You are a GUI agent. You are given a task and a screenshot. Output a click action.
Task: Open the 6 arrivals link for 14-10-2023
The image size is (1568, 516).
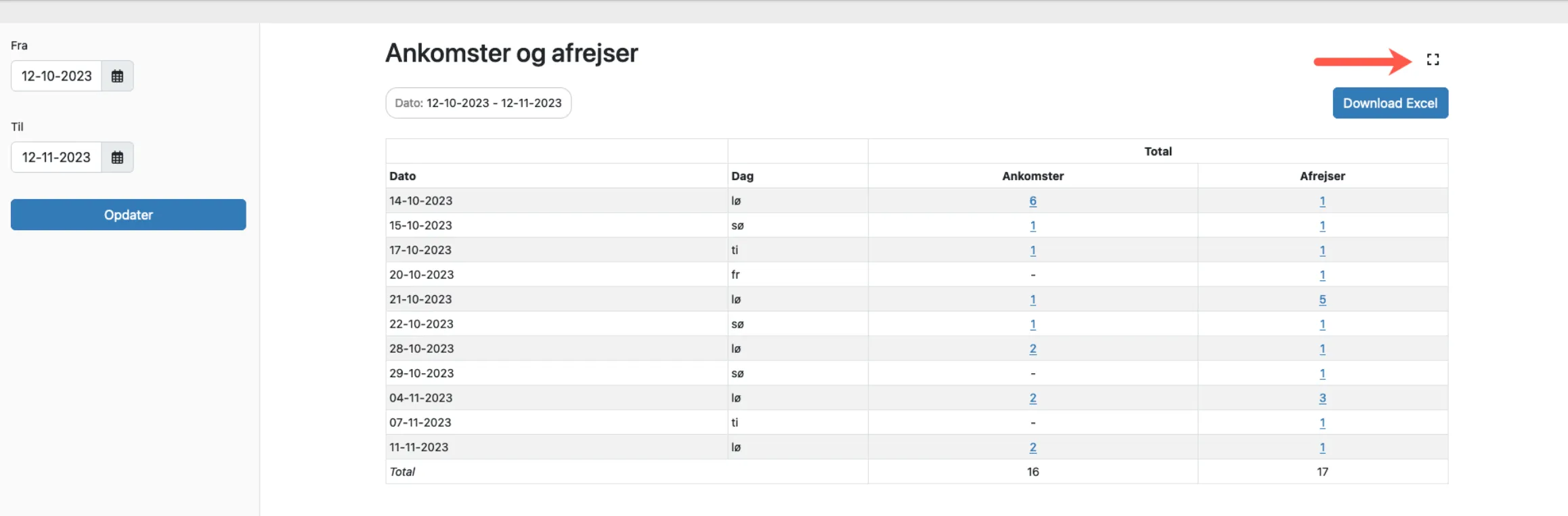pos(1032,201)
